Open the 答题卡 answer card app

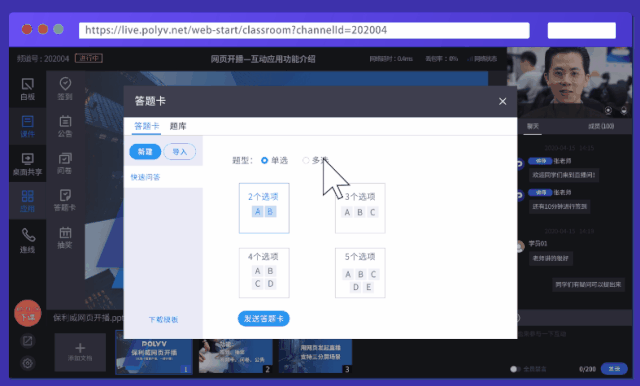click(x=65, y=200)
